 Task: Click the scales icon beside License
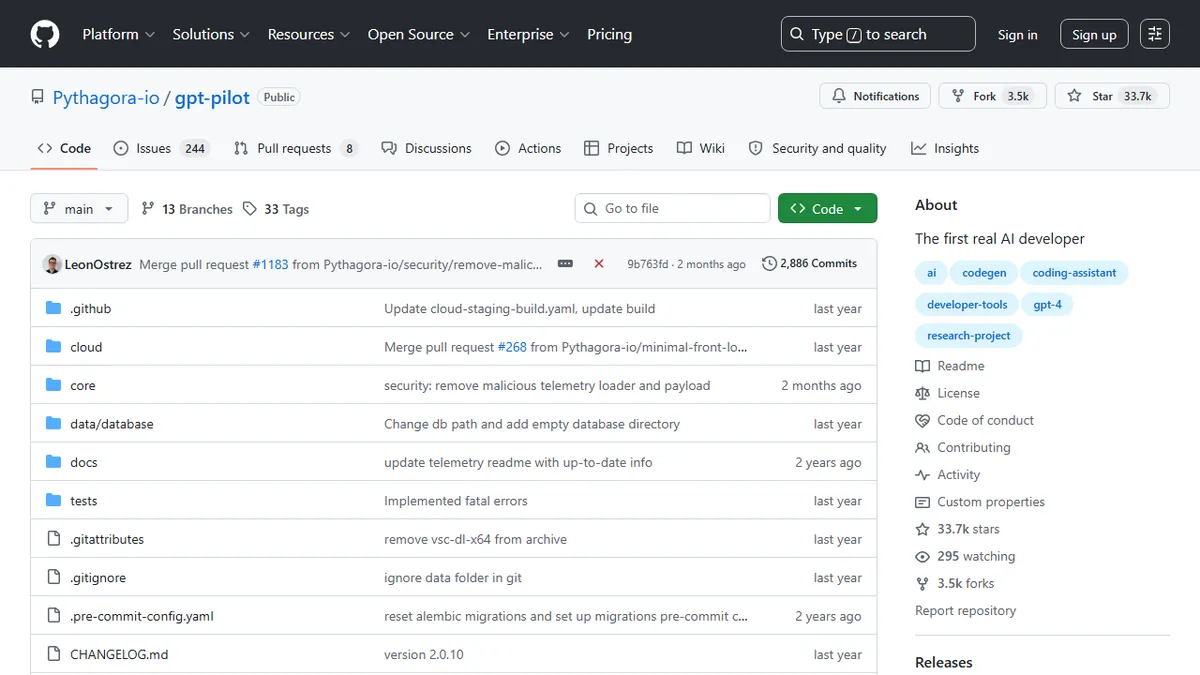(922, 393)
